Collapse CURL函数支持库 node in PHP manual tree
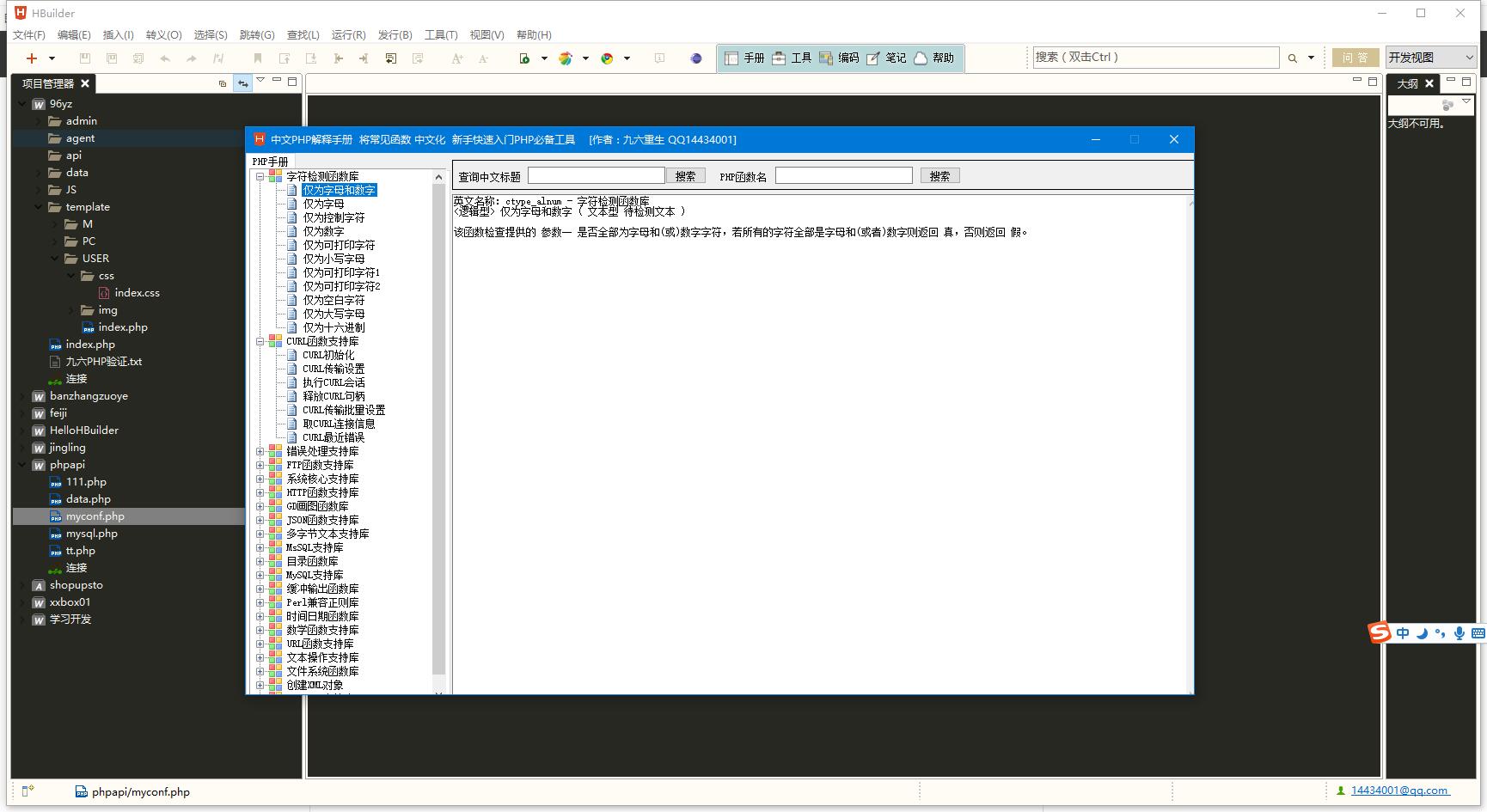 [x=260, y=341]
